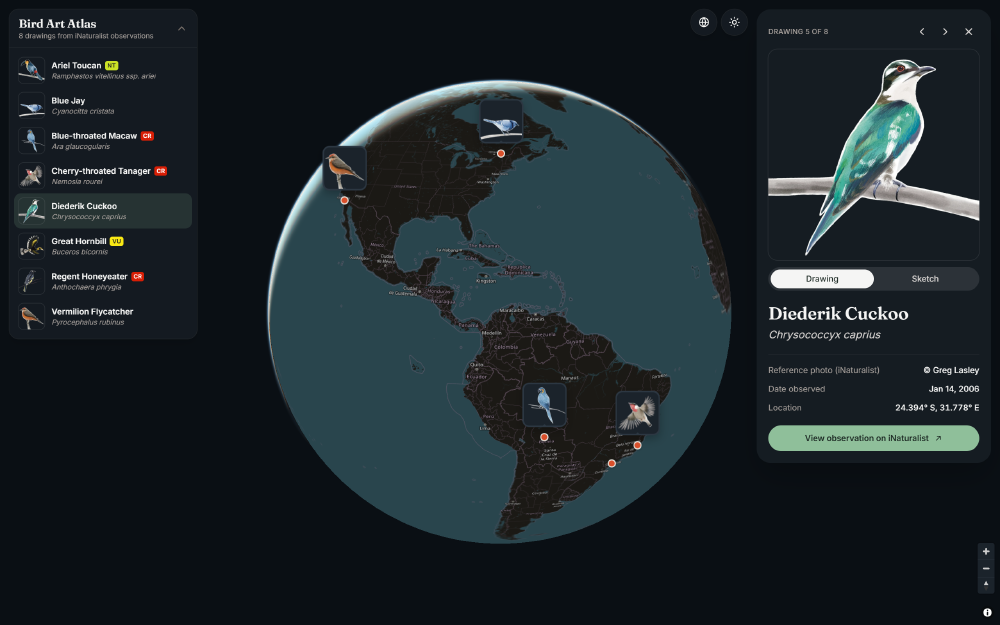Switch to the Sketch view
Screen dimensions: 1000x625
tap(925, 279)
